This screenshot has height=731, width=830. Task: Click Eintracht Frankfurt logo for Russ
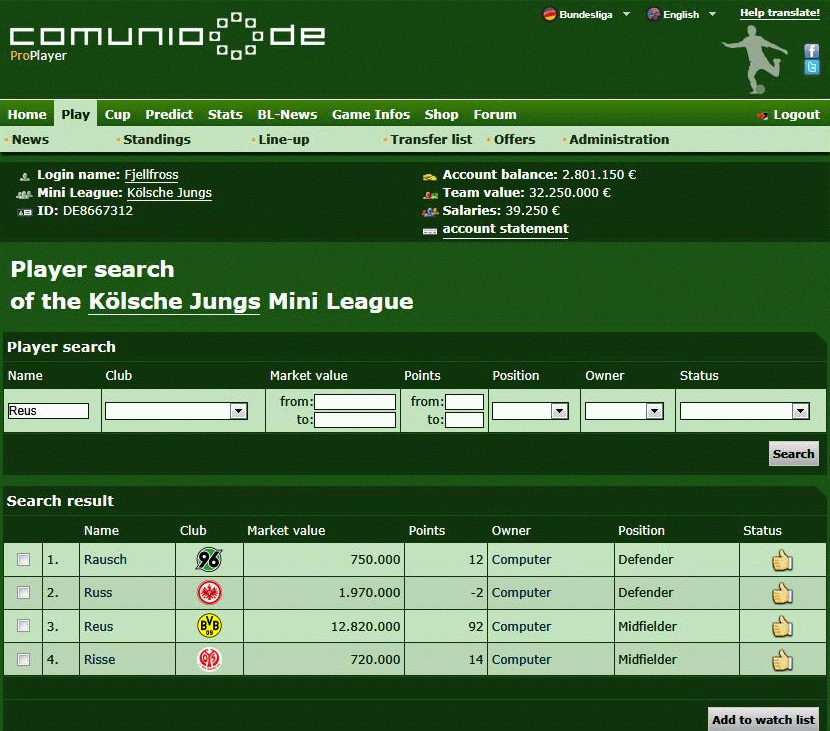pos(209,593)
